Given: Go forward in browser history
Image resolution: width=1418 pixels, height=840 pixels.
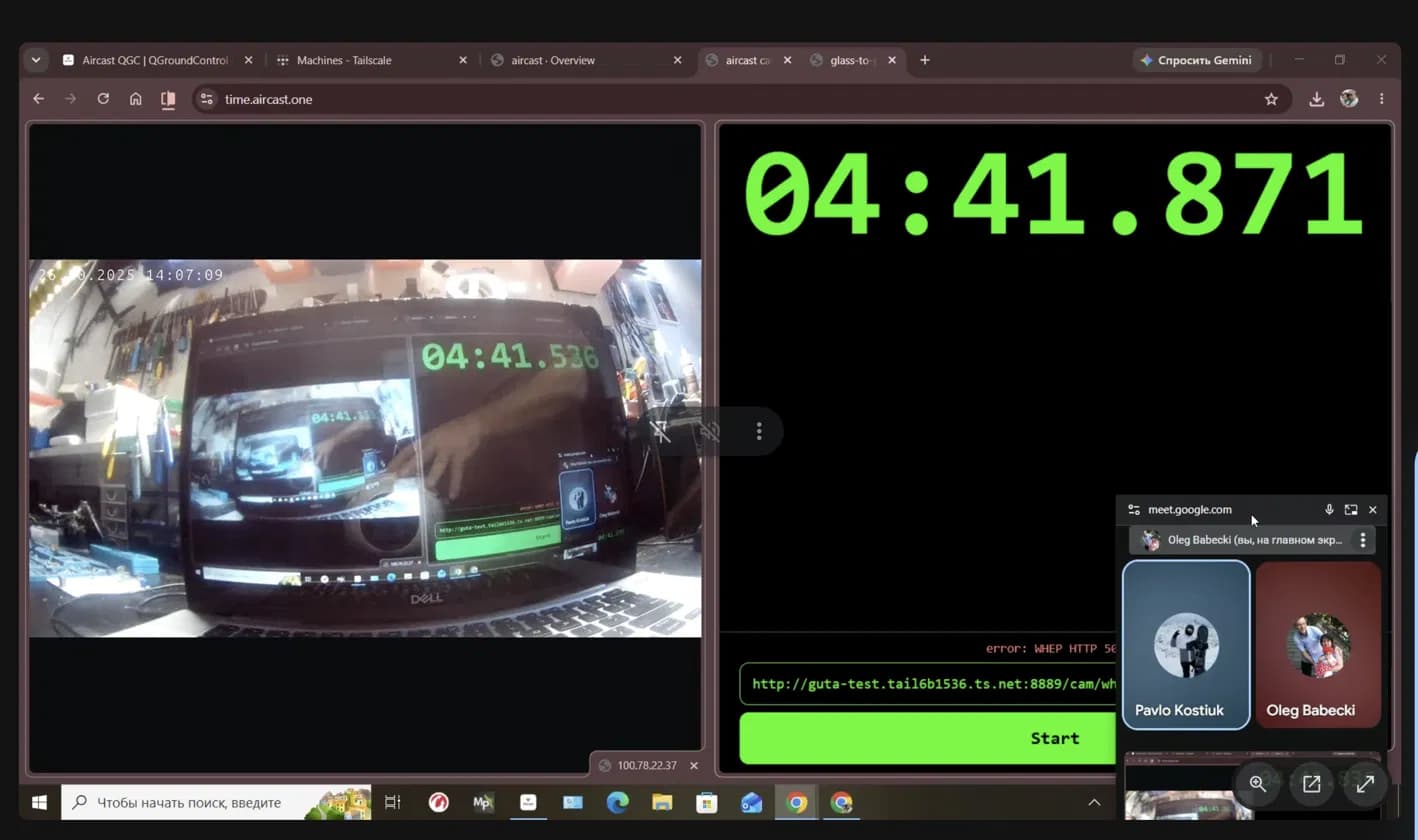Looking at the screenshot, I should coord(70,99).
